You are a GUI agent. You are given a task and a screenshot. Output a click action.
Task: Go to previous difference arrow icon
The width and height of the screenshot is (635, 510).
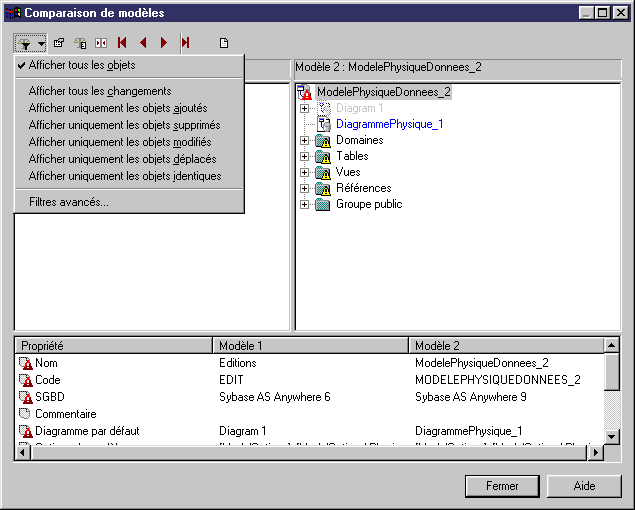pos(143,43)
